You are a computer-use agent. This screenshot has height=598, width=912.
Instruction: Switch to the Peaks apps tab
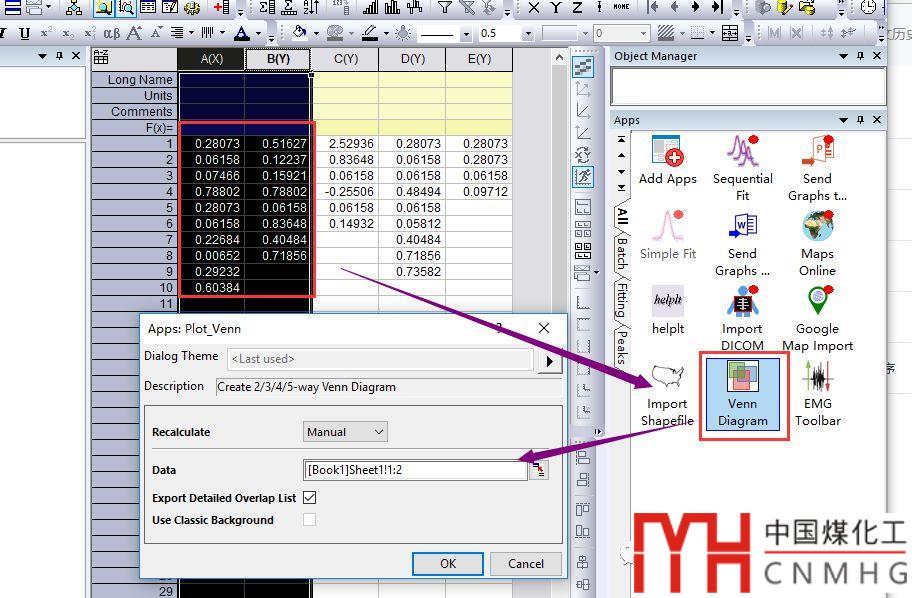(622, 347)
